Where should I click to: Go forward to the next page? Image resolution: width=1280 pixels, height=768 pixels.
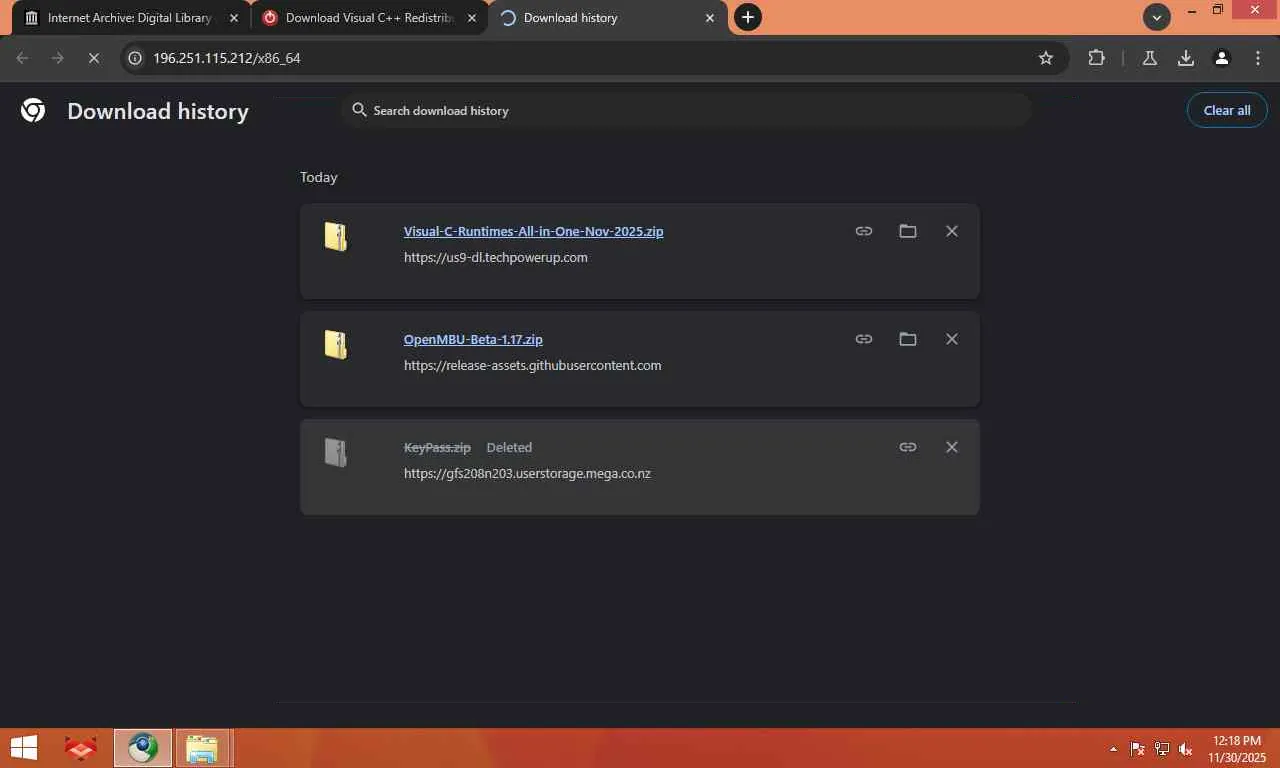pos(58,58)
